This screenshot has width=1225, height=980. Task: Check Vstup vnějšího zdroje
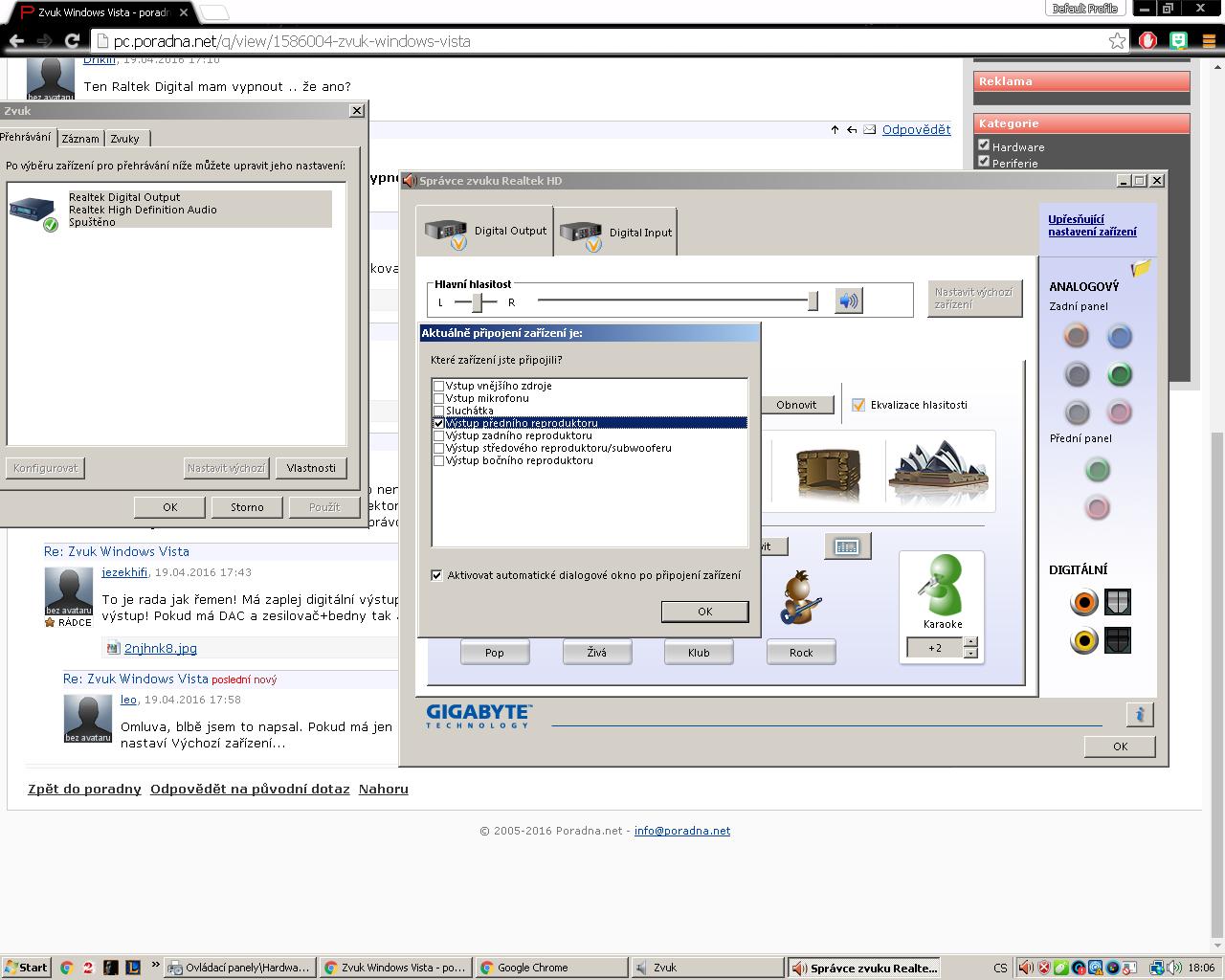coord(438,386)
